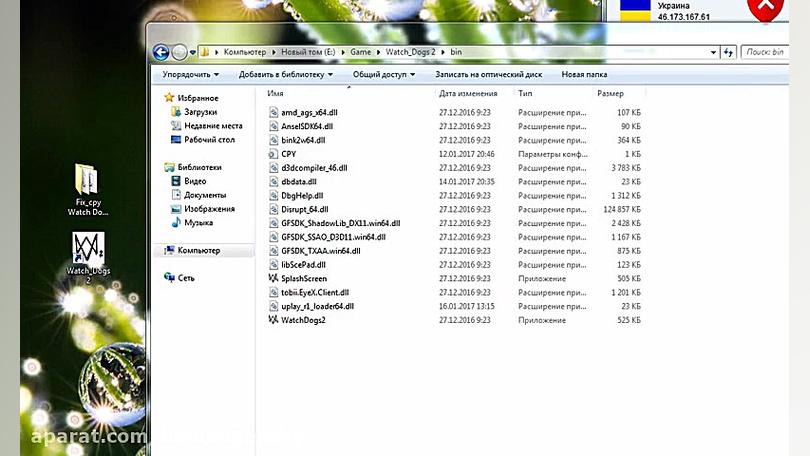The width and height of the screenshot is (810, 456).
Task: Go to 'Game' folder in breadcrumb
Action: 361,52
